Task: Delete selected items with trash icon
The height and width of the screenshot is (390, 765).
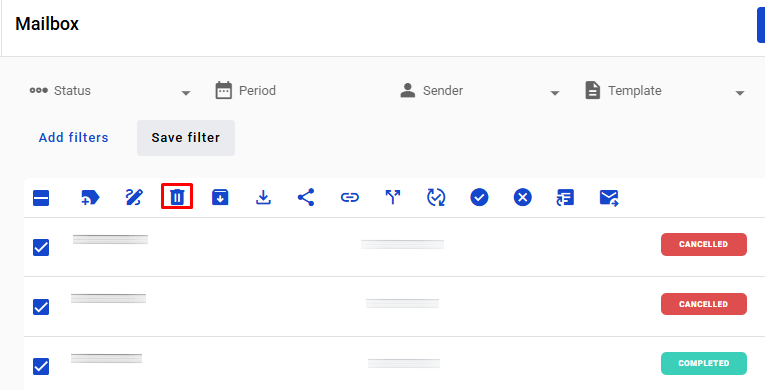Action: (x=177, y=197)
